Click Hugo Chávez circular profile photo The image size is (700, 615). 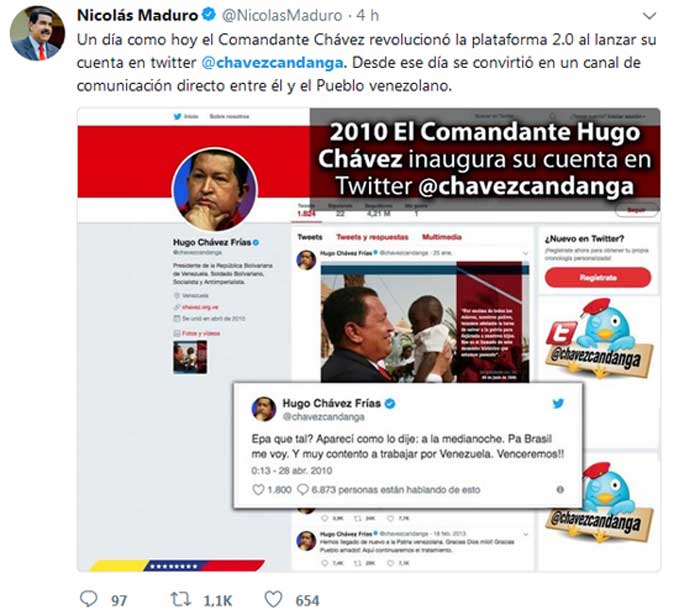coord(215,190)
